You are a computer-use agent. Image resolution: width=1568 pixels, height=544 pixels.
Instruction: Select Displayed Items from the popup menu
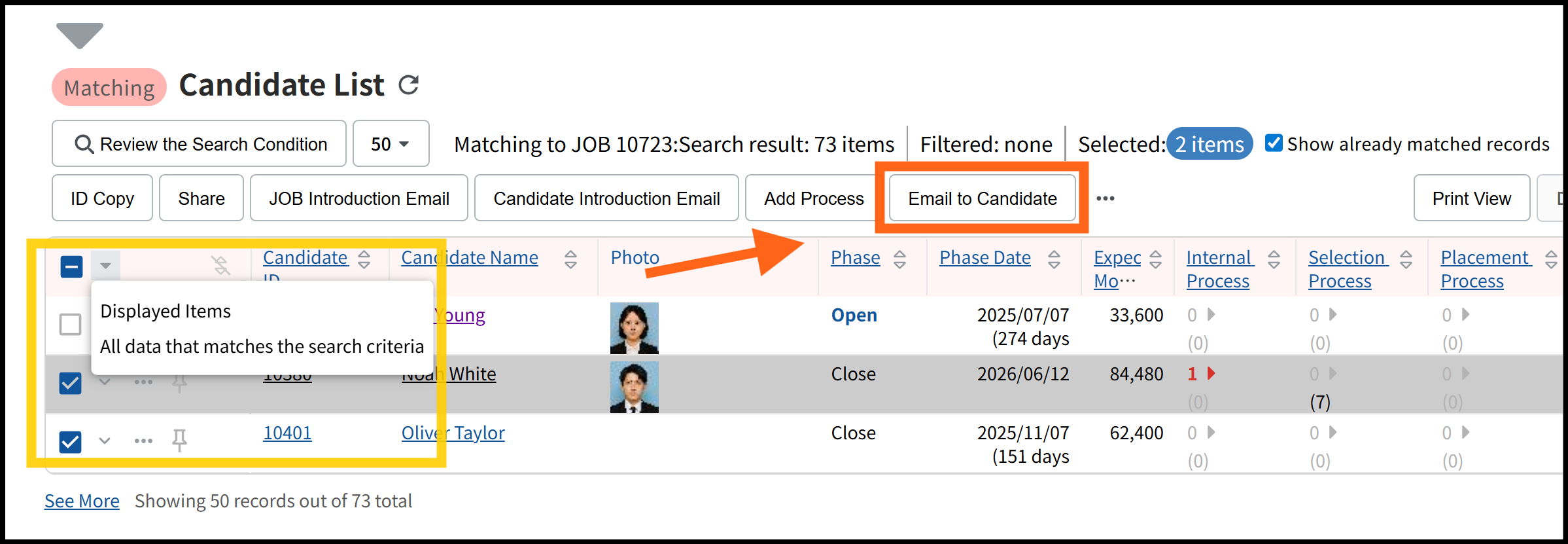pyautogui.click(x=166, y=311)
